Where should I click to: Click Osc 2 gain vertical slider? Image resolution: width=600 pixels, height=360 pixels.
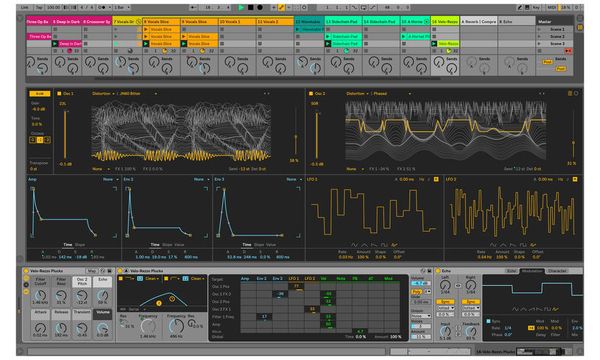(x=317, y=134)
